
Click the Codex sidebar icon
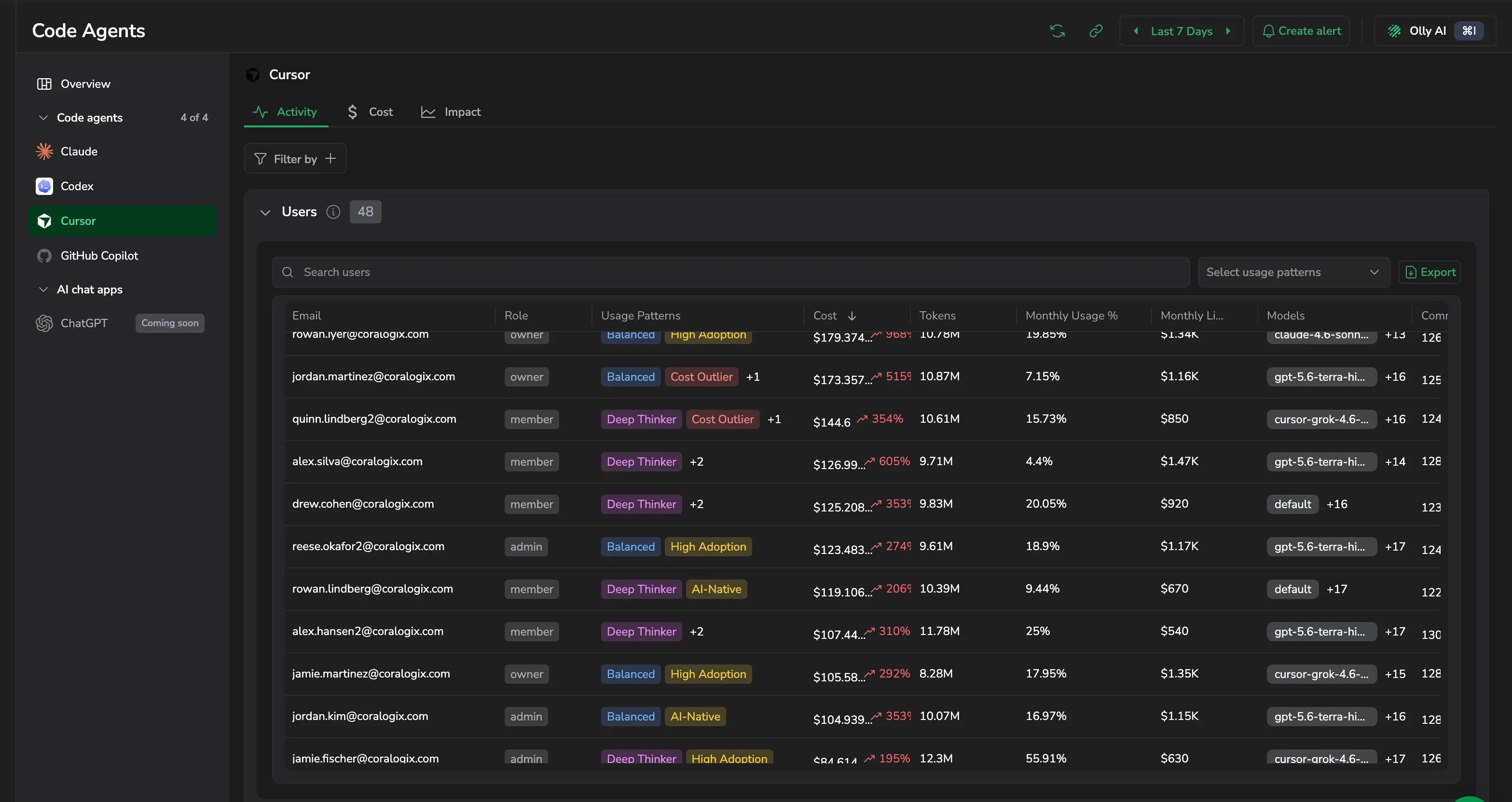pos(44,186)
